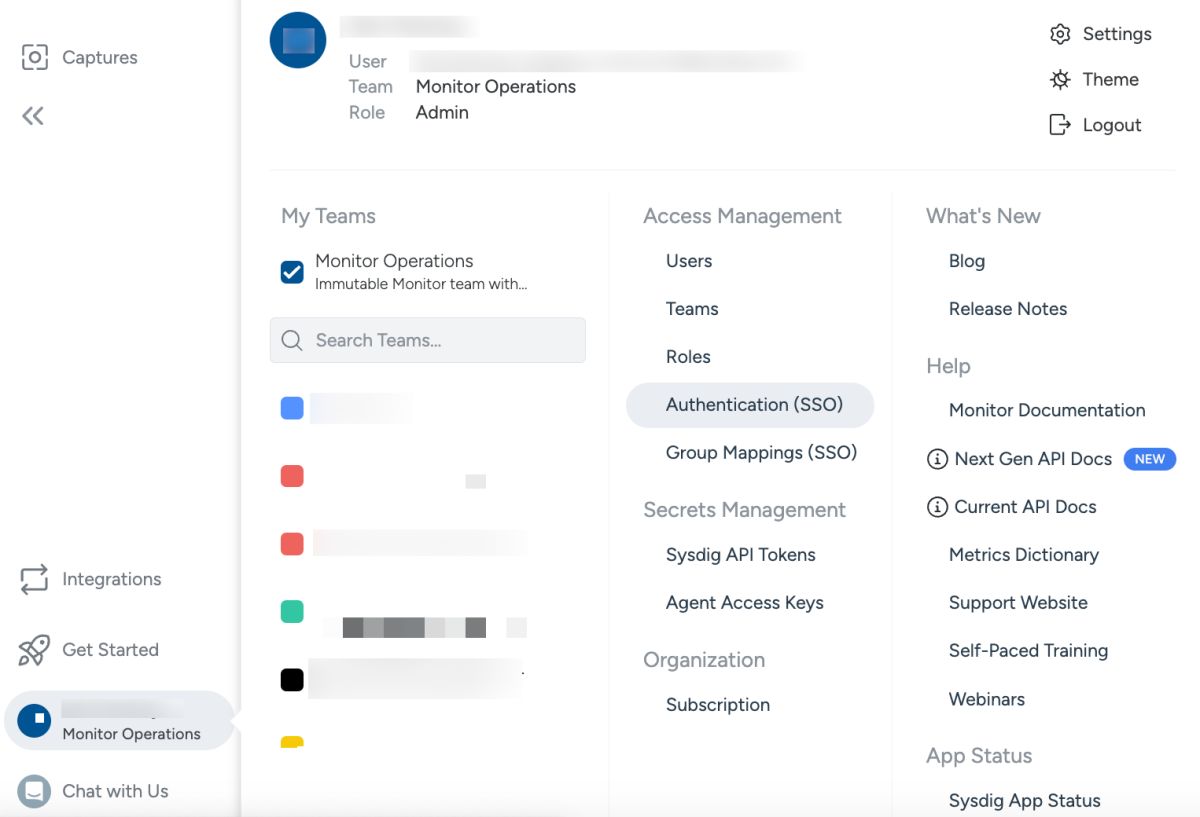Open Group Mappings (SSO)
Screen dimensions: 1200x817
point(762,453)
